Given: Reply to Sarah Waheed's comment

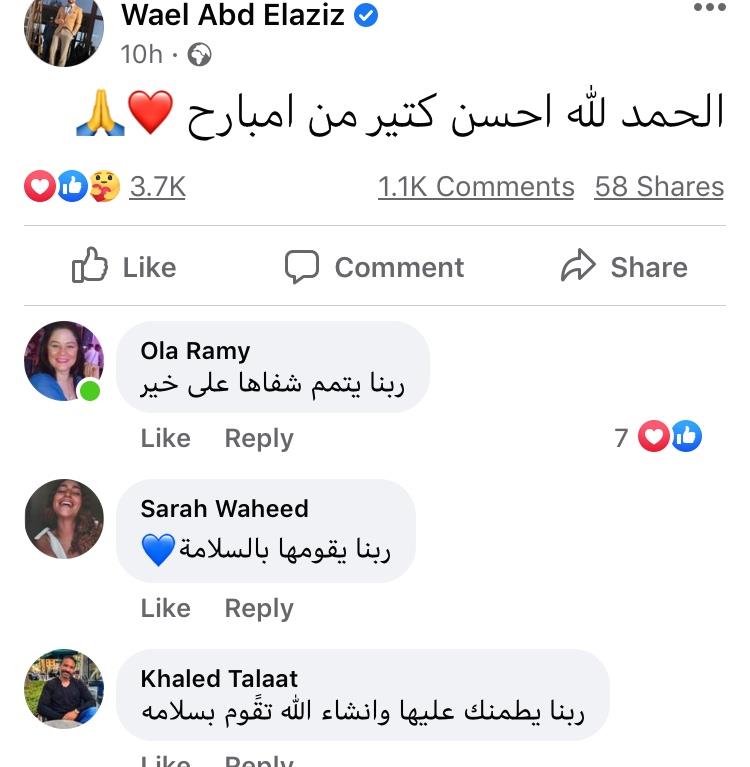Looking at the screenshot, I should pos(259,608).
